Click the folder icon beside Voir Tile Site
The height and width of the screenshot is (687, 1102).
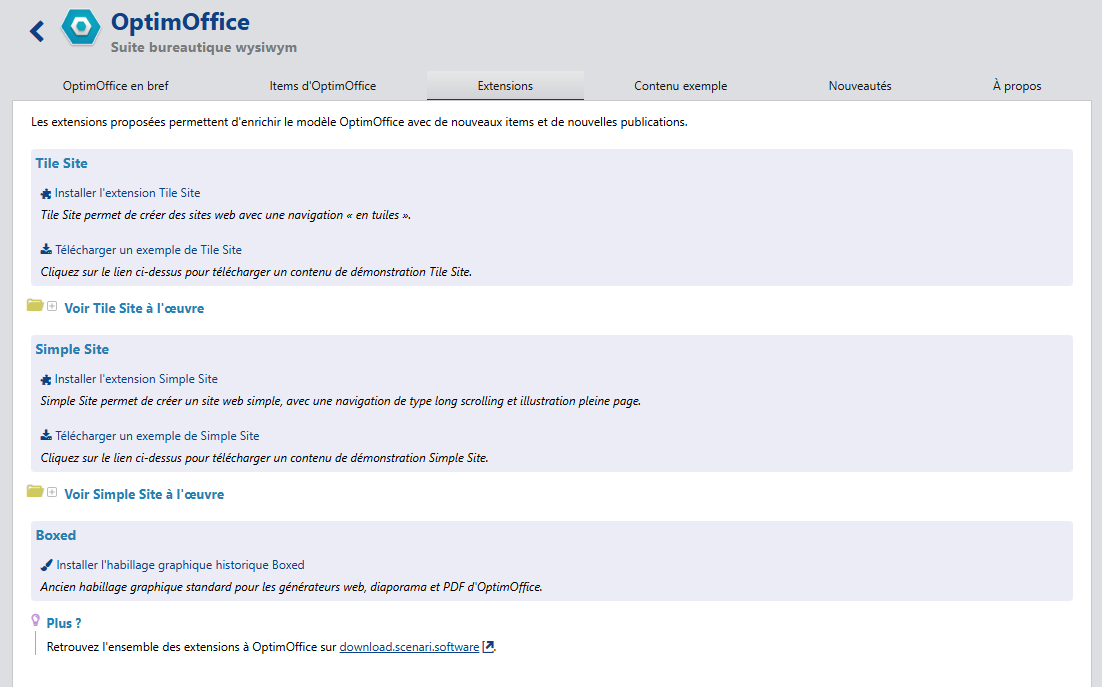(x=35, y=305)
